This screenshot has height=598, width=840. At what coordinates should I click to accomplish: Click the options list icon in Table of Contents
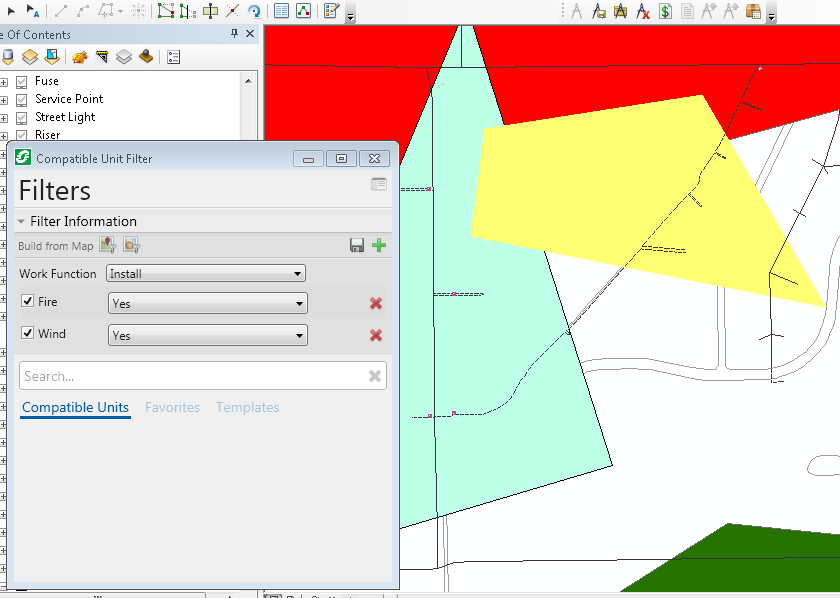click(173, 57)
